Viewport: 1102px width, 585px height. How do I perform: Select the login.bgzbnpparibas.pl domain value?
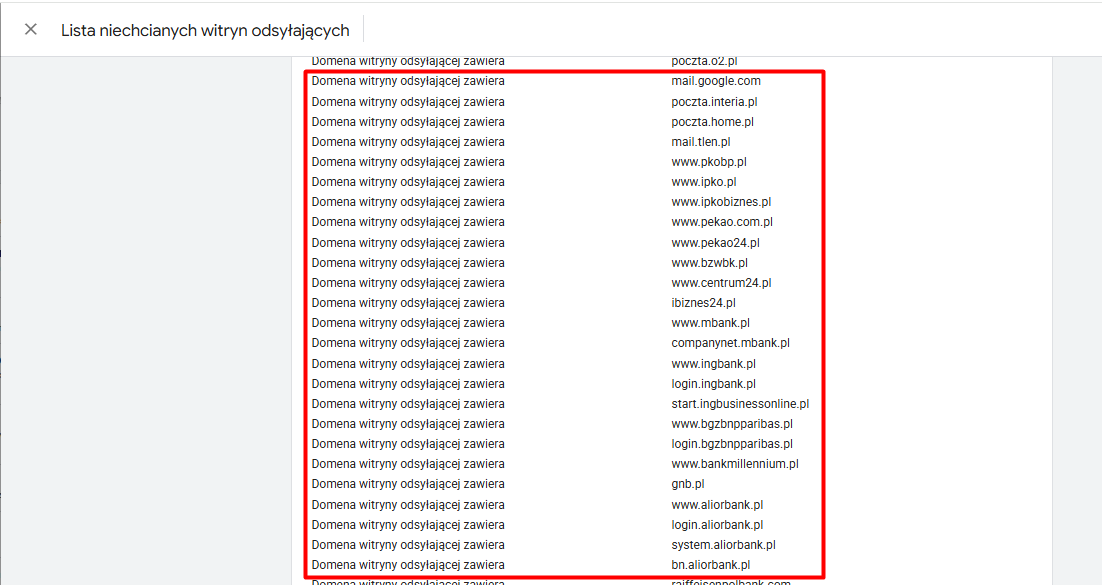click(x=732, y=444)
